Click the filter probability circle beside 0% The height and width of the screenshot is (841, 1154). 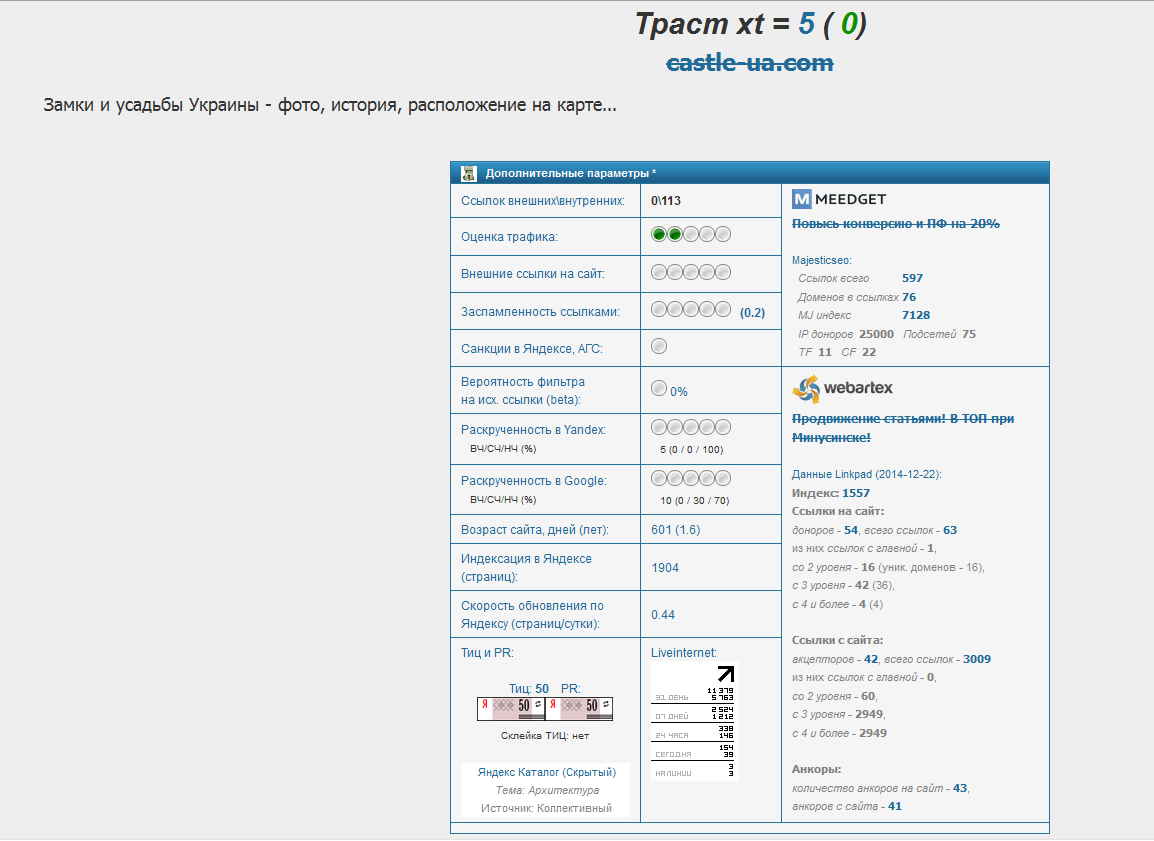(x=659, y=388)
